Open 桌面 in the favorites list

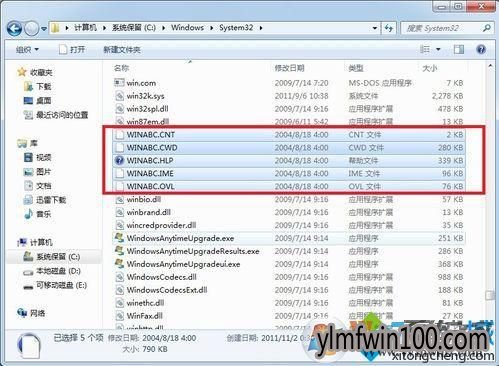pos(44,101)
